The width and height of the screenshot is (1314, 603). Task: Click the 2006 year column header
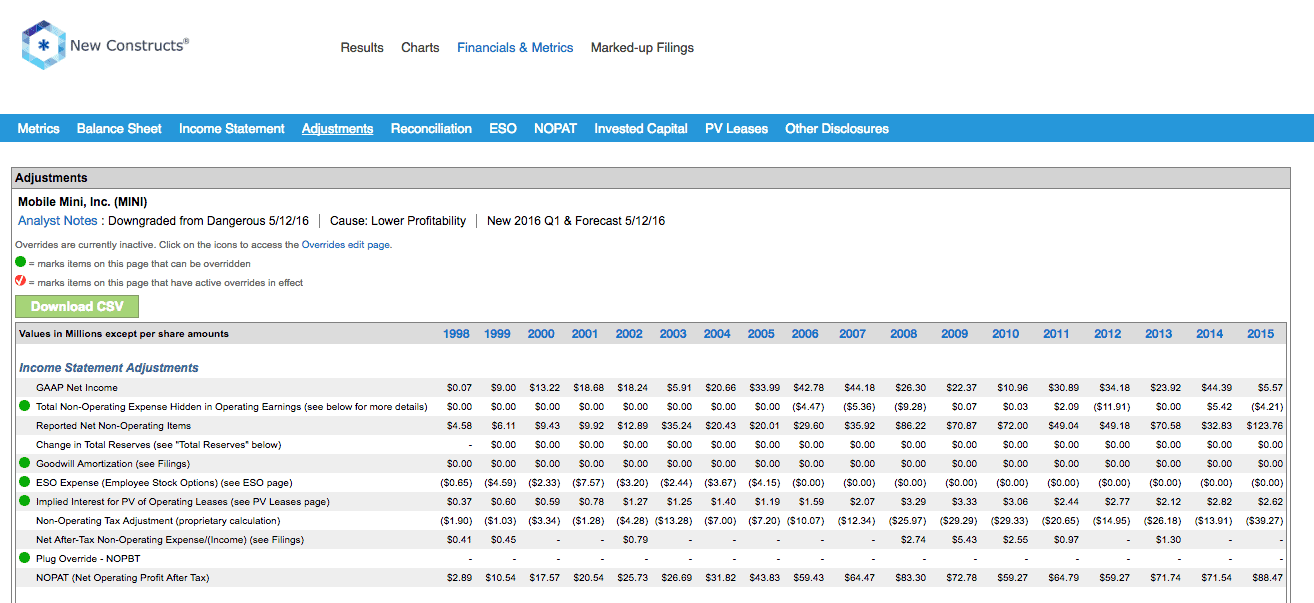[805, 334]
